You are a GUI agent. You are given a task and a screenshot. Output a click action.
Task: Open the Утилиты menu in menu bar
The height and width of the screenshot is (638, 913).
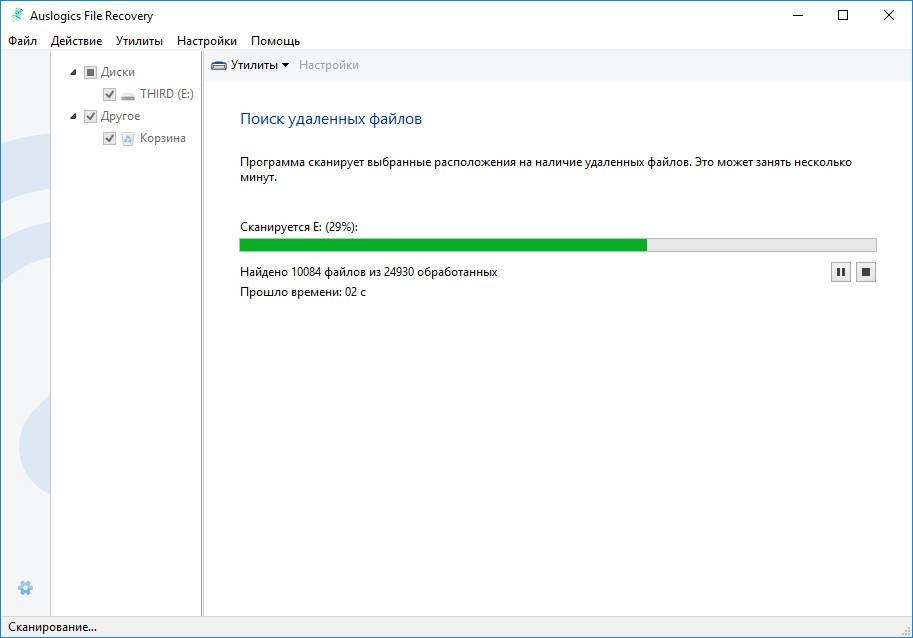[139, 41]
